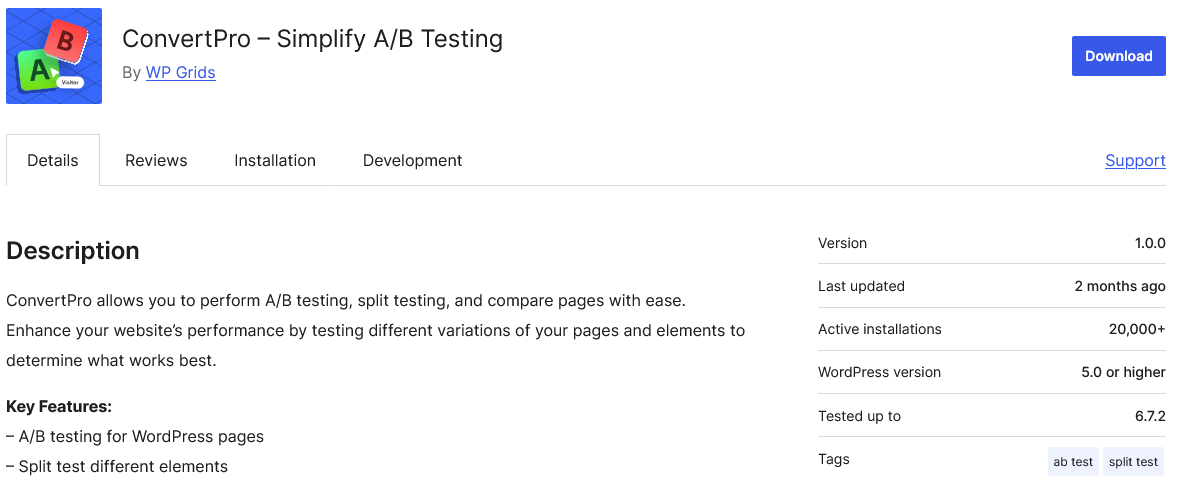The image size is (1183, 486).
Task: Open the Installation tab
Action: (275, 160)
